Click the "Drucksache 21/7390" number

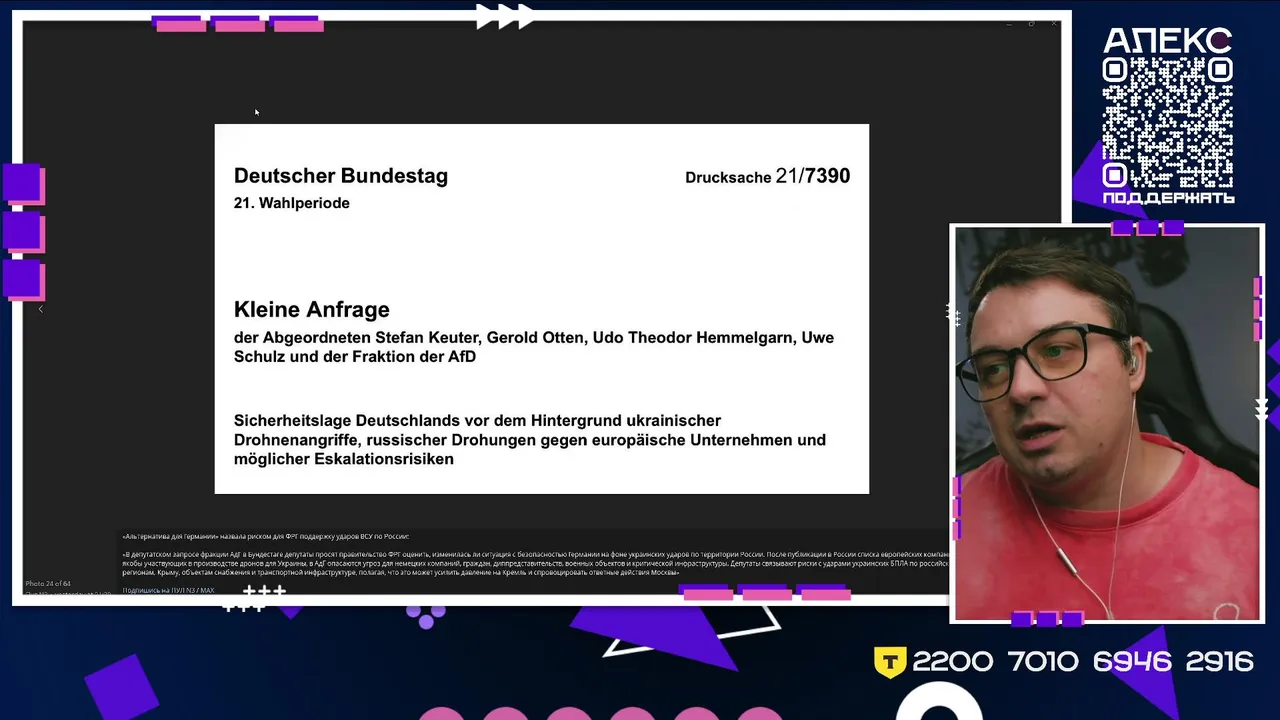[x=767, y=177]
